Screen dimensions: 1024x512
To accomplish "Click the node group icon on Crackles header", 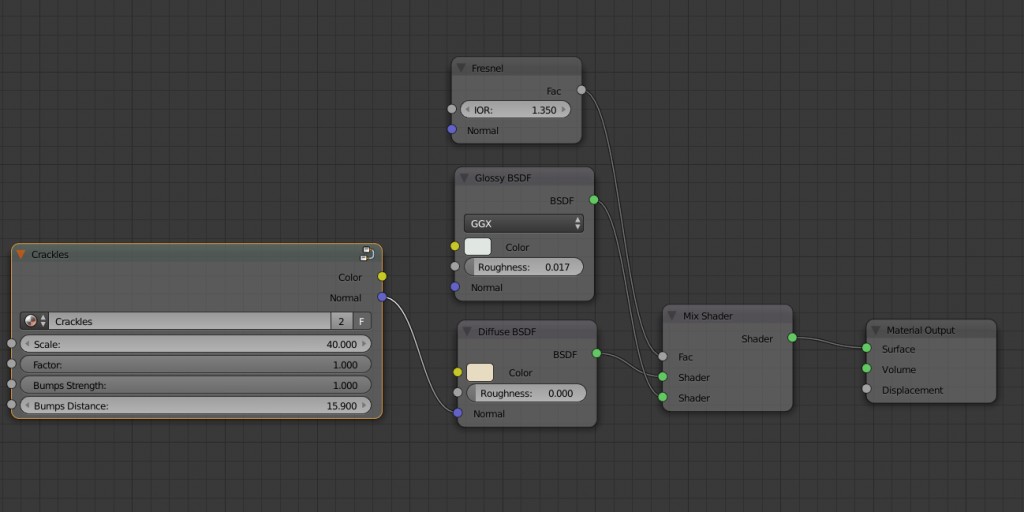I will [x=367, y=254].
